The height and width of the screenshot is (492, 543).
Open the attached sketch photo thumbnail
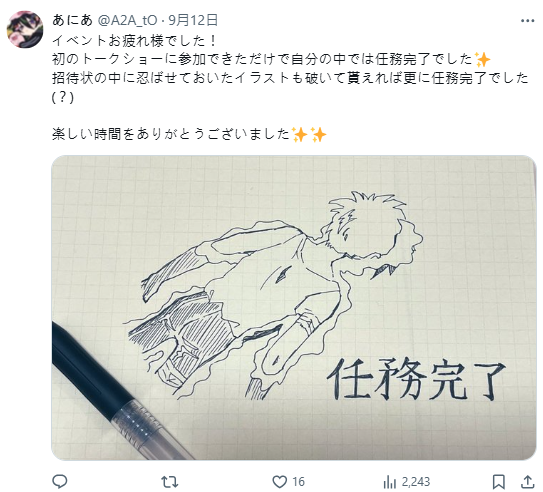(294, 307)
